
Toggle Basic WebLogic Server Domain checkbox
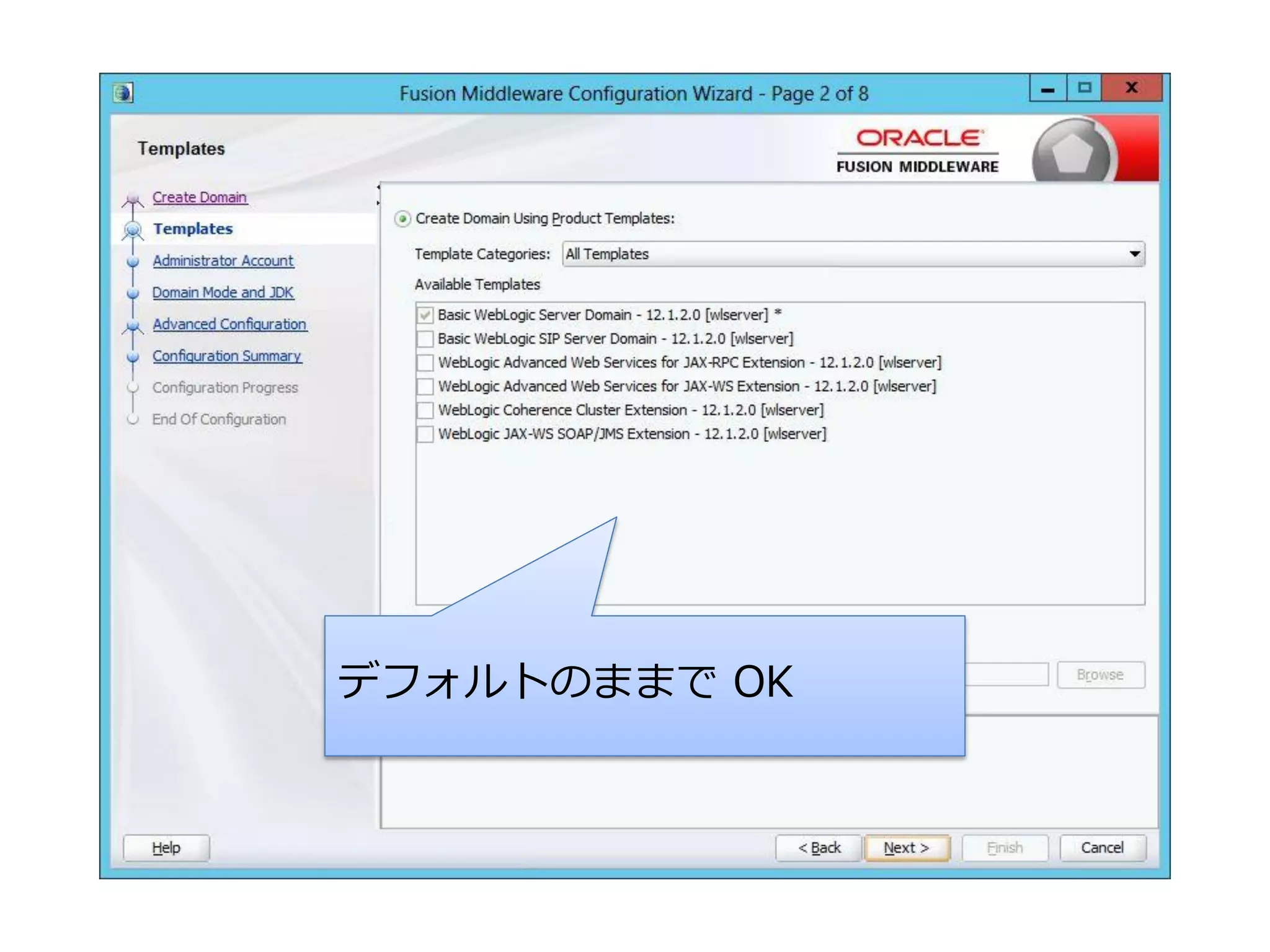pyautogui.click(x=425, y=315)
